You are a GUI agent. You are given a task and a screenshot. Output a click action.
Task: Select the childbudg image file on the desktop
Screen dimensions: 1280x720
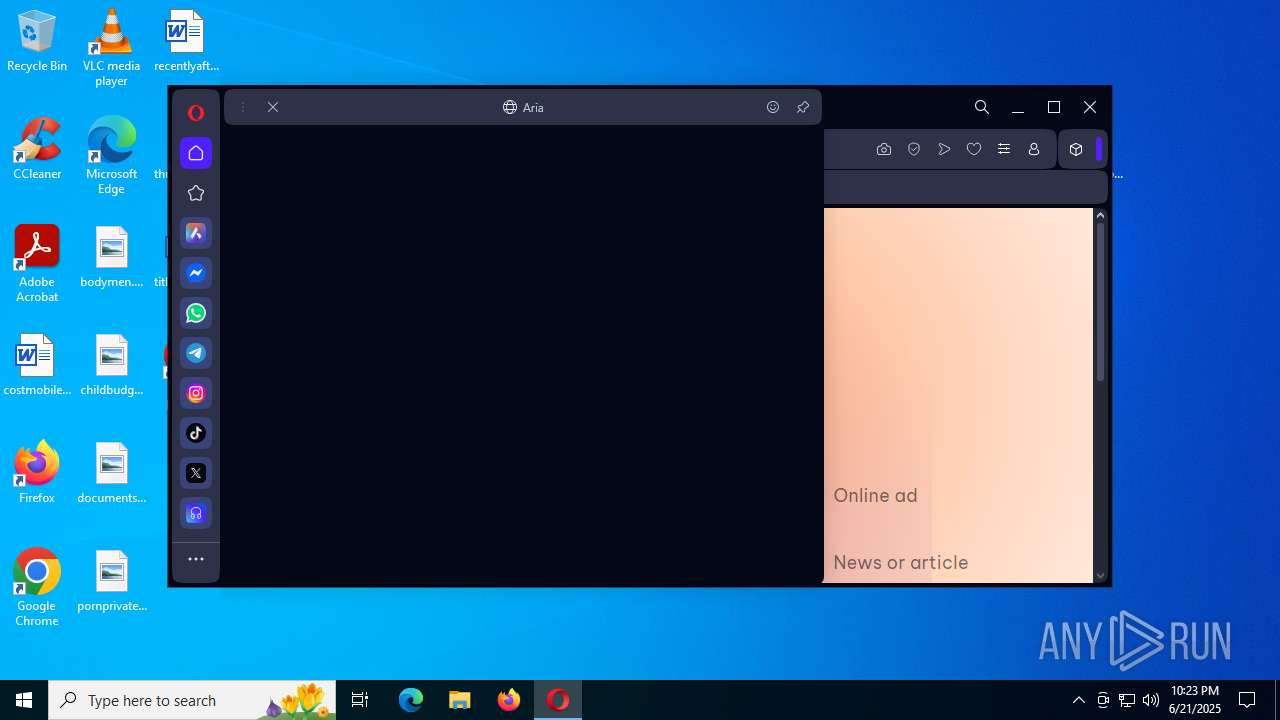point(111,365)
